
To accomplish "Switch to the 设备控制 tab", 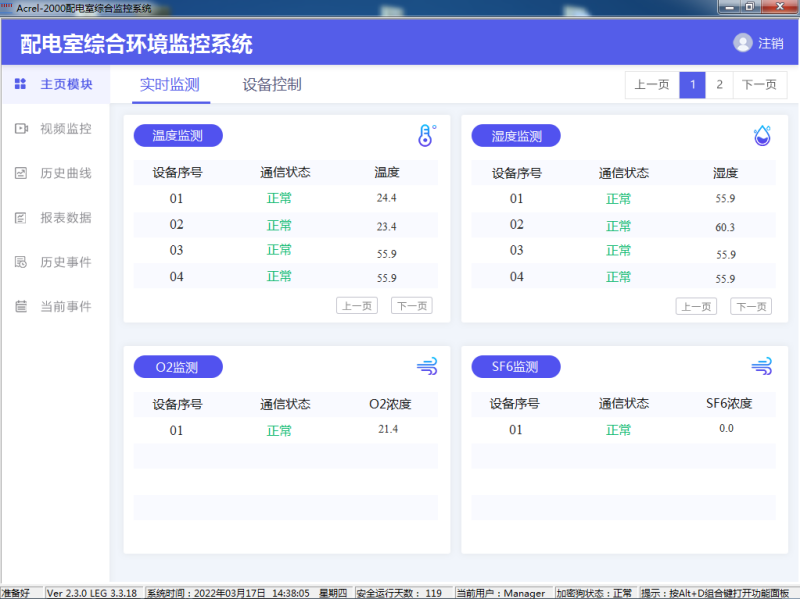I will click(272, 85).
